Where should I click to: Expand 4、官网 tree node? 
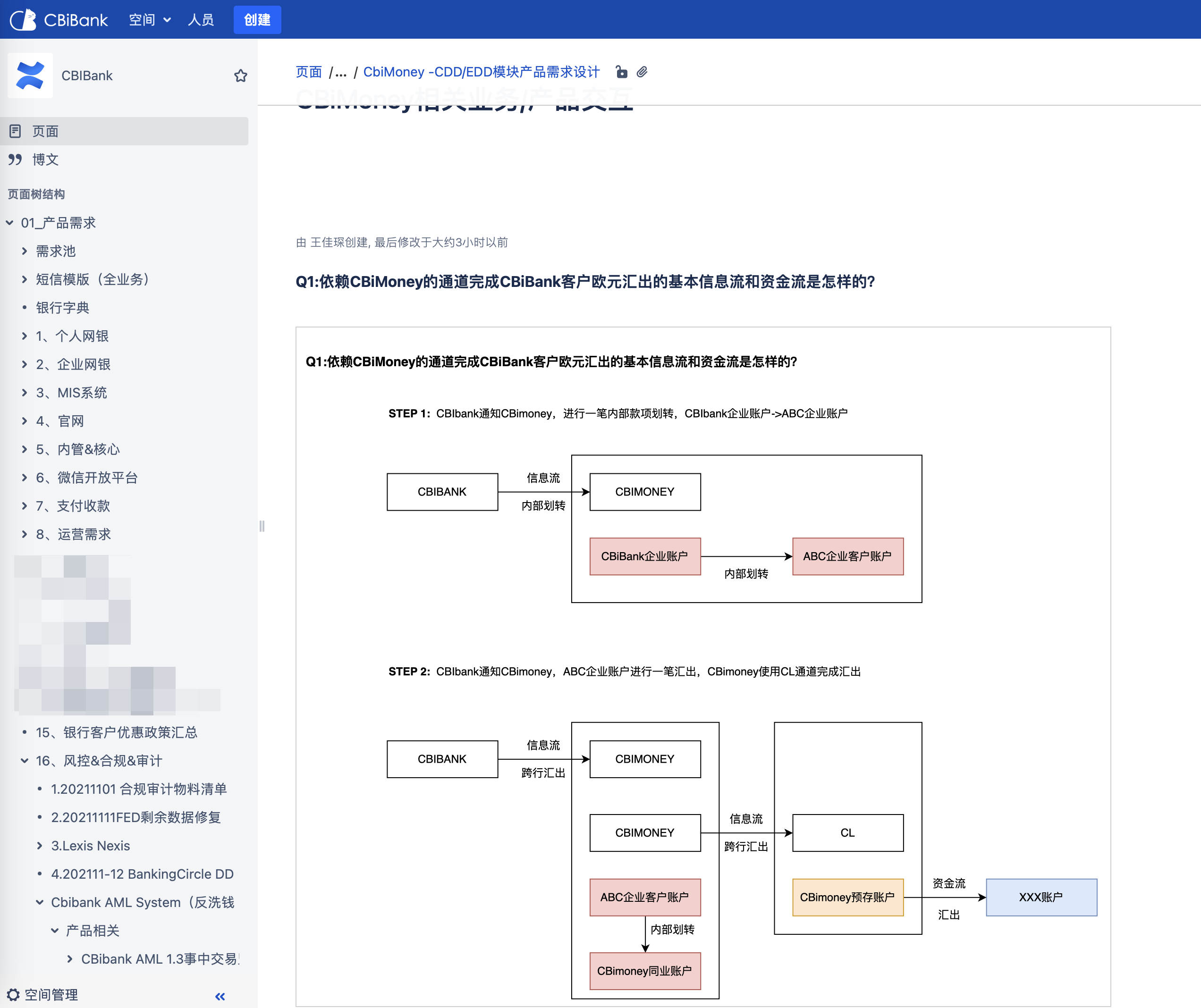click(x=24, y=421)
